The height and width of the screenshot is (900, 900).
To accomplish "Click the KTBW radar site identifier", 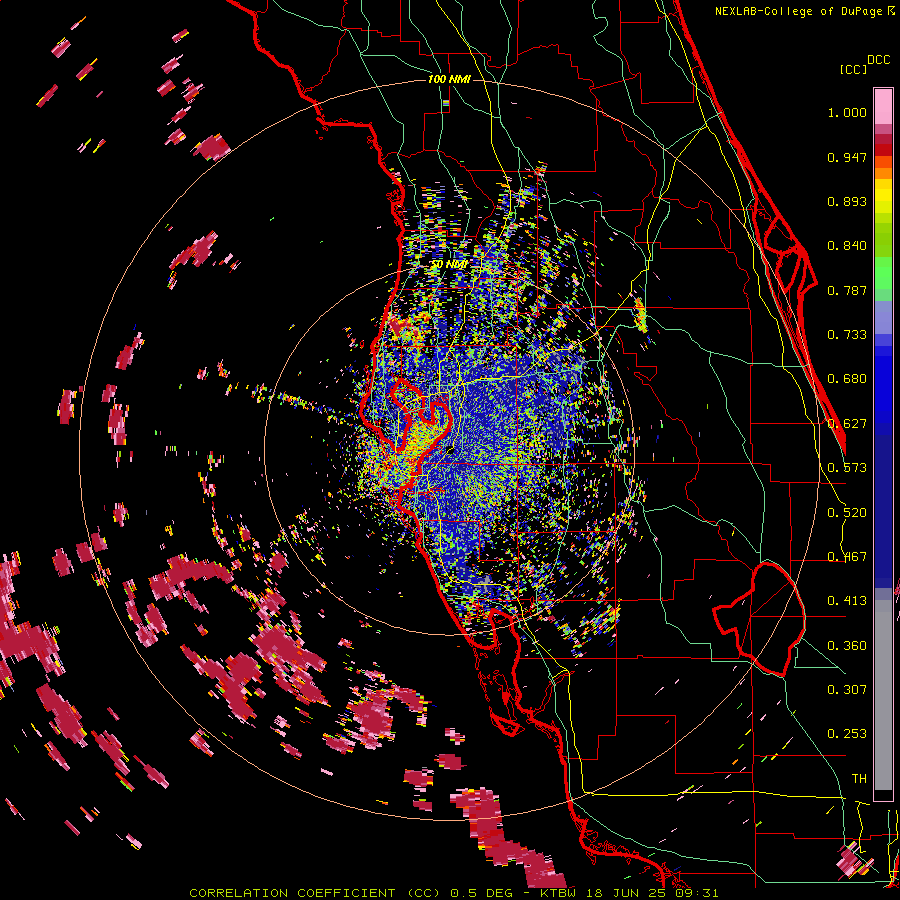I will [557, 893].
